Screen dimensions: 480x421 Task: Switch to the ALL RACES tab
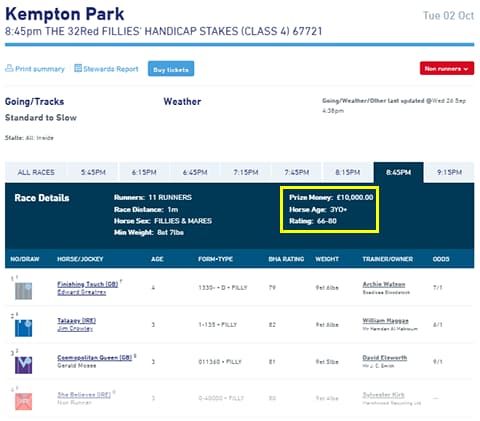point(36,172)
